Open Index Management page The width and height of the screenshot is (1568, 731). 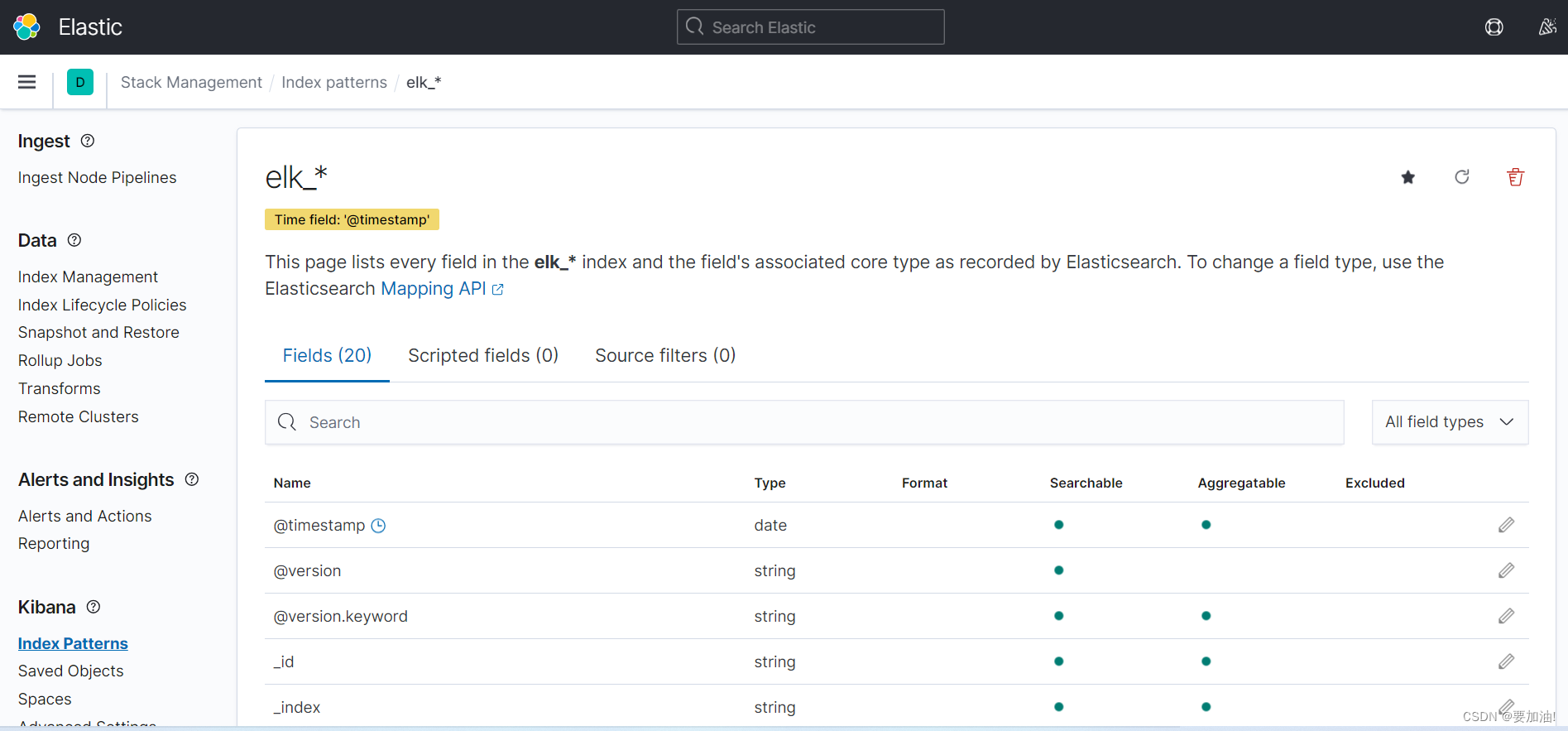coord(88,277)
